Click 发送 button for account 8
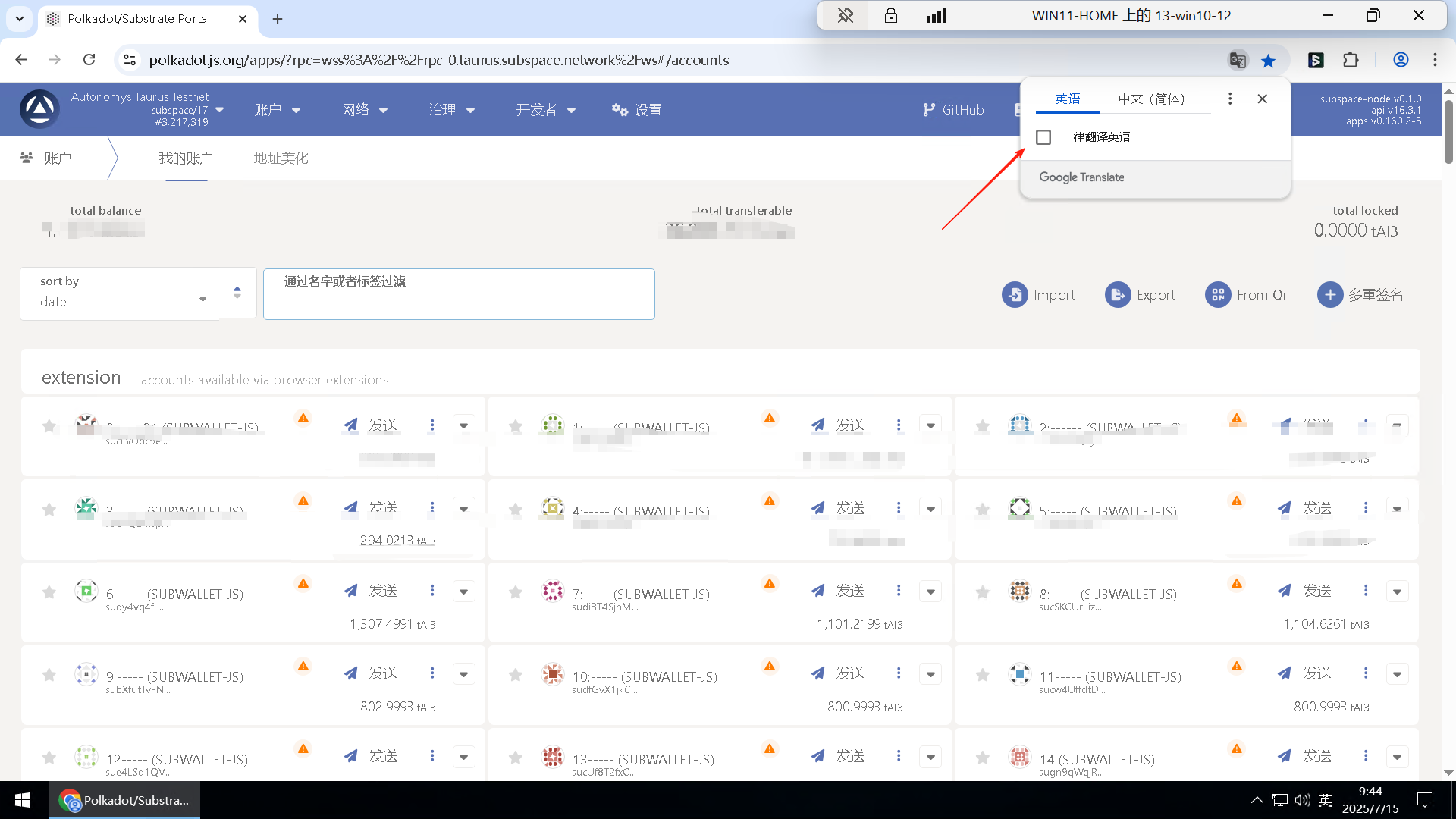1456x819 pixels. tap(1306, 591)
